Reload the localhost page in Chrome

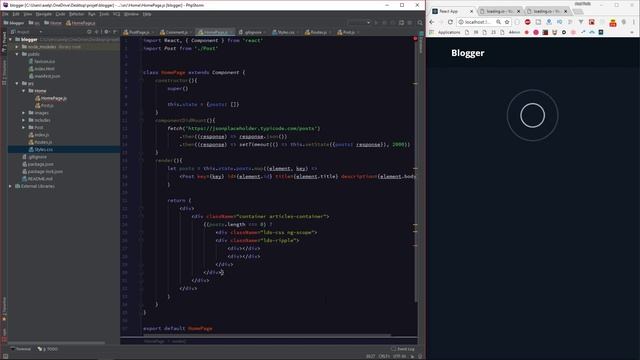click(450, 22)
